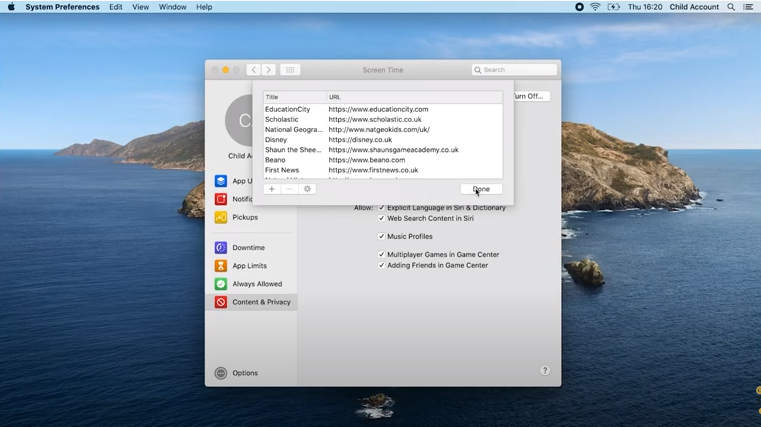761x427 pixels.
Task: Open the Help menu
Action: tap(204, 7)
